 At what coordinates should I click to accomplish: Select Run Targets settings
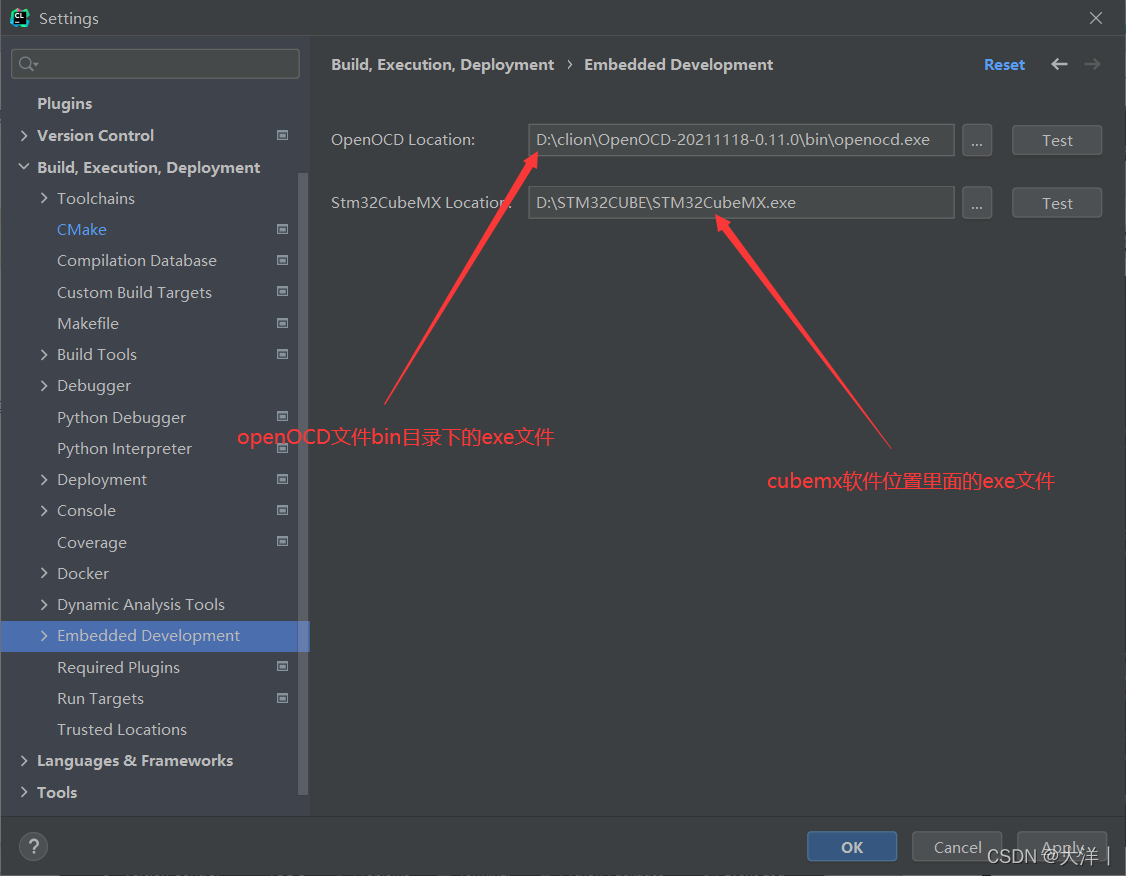(101, 698)
